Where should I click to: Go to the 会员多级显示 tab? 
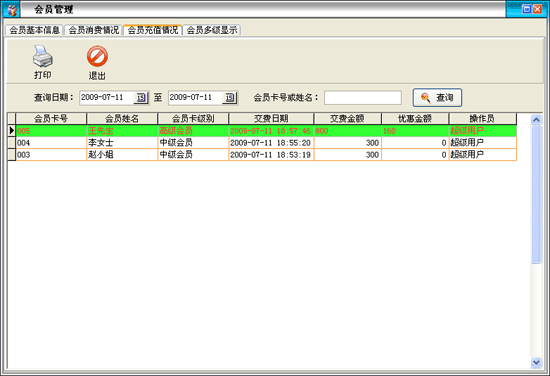tap(212, 30)
